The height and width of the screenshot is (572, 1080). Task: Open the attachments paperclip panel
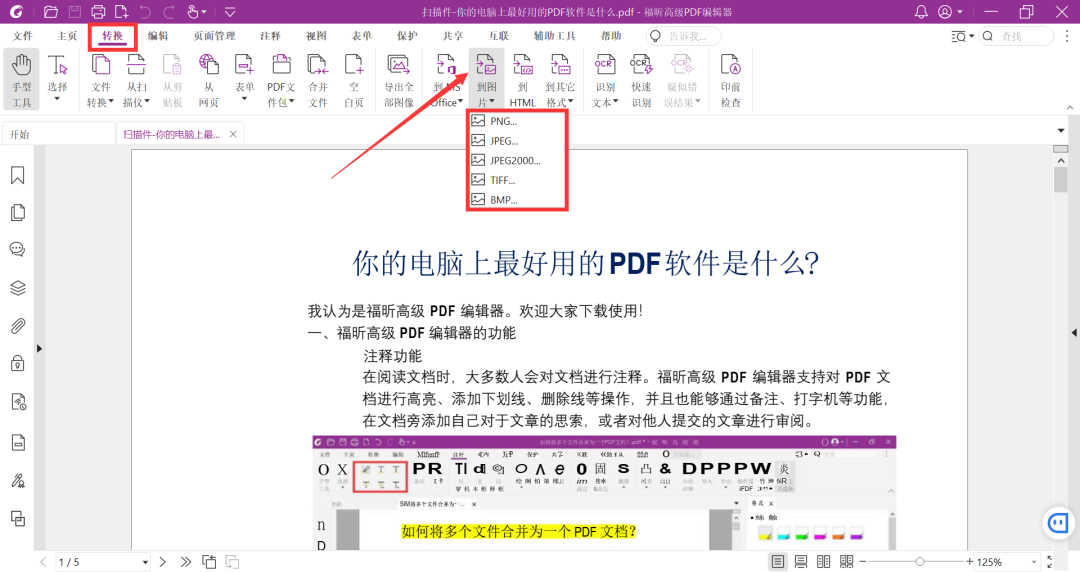coord(18,325)
